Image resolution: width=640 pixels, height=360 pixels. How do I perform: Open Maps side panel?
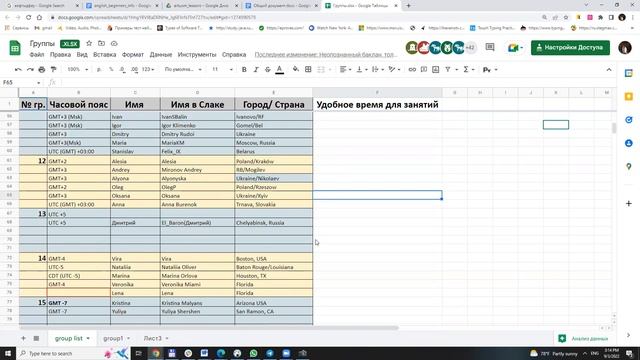click(x=629, y=167)
